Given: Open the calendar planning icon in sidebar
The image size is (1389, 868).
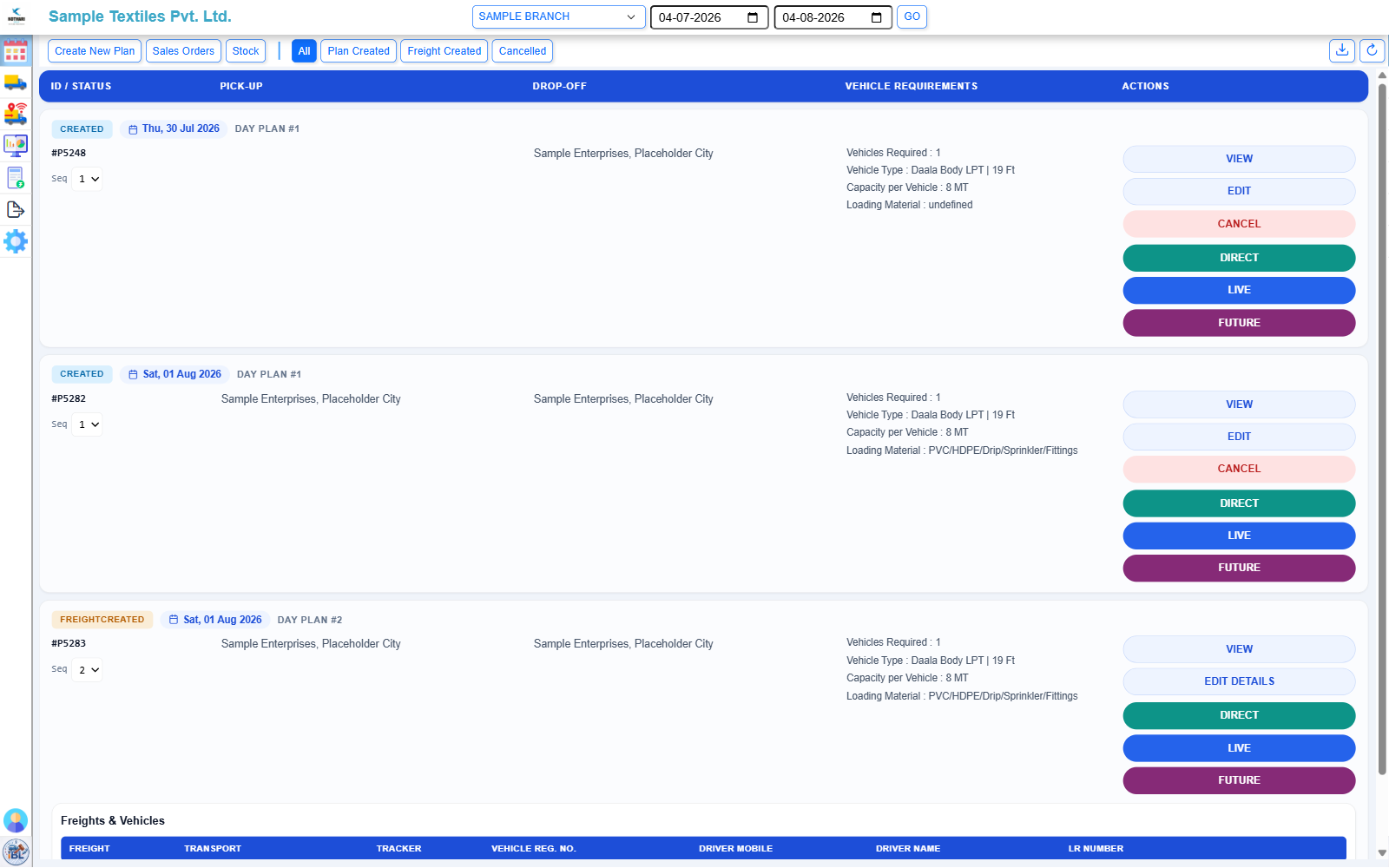Looking at the screenshot, I should coord(16,52).
